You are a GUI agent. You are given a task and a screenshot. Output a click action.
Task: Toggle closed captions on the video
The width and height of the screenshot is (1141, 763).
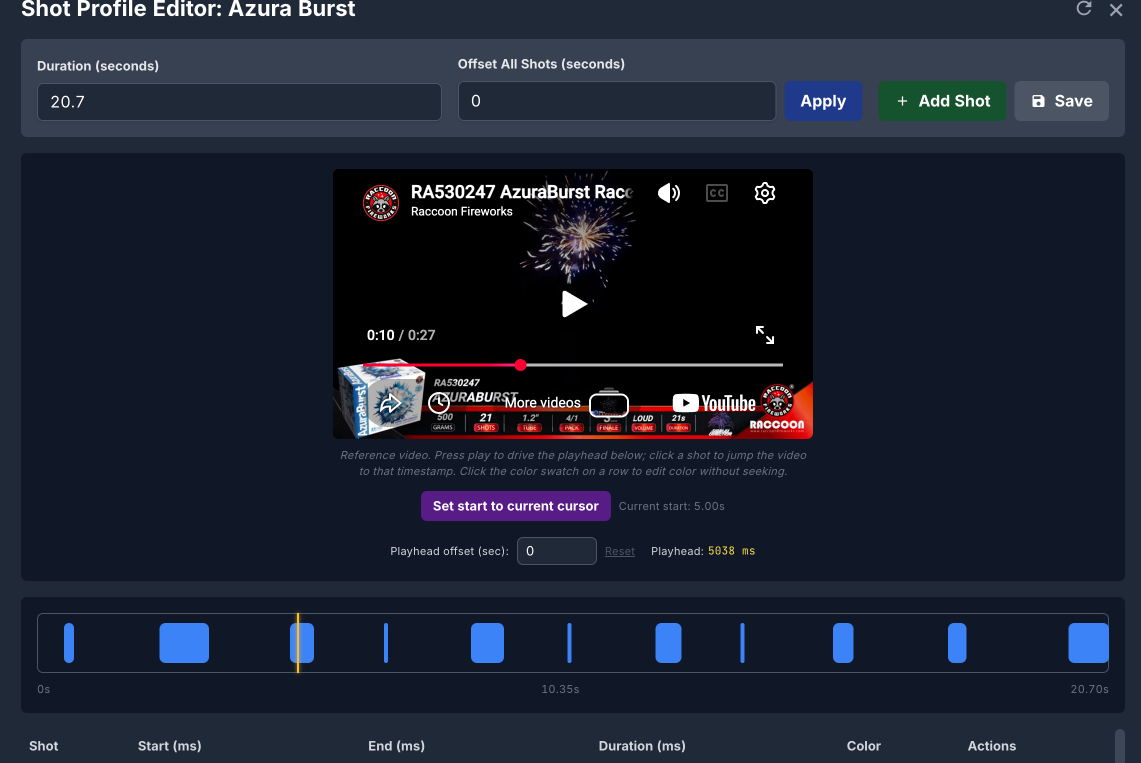click(x=717, y=193)
